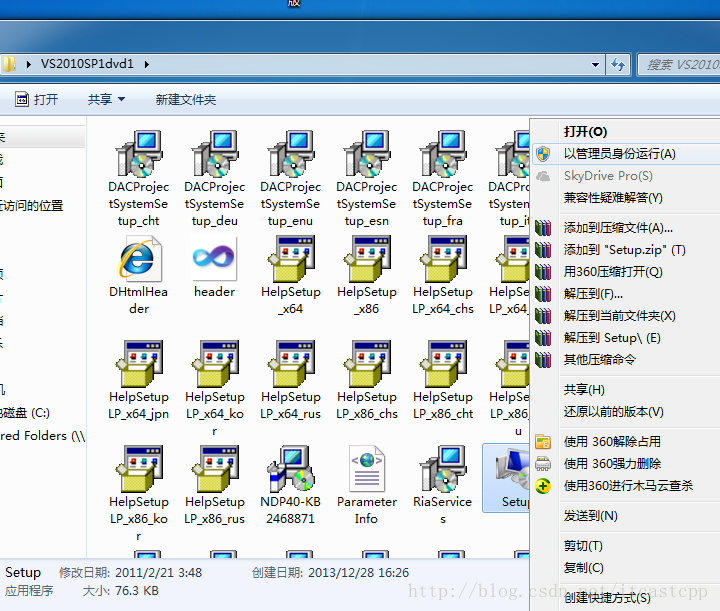Choose 以管理员身份运行(A) in context menu
This screenshot has height=611, width=720.
pos(619,154)
